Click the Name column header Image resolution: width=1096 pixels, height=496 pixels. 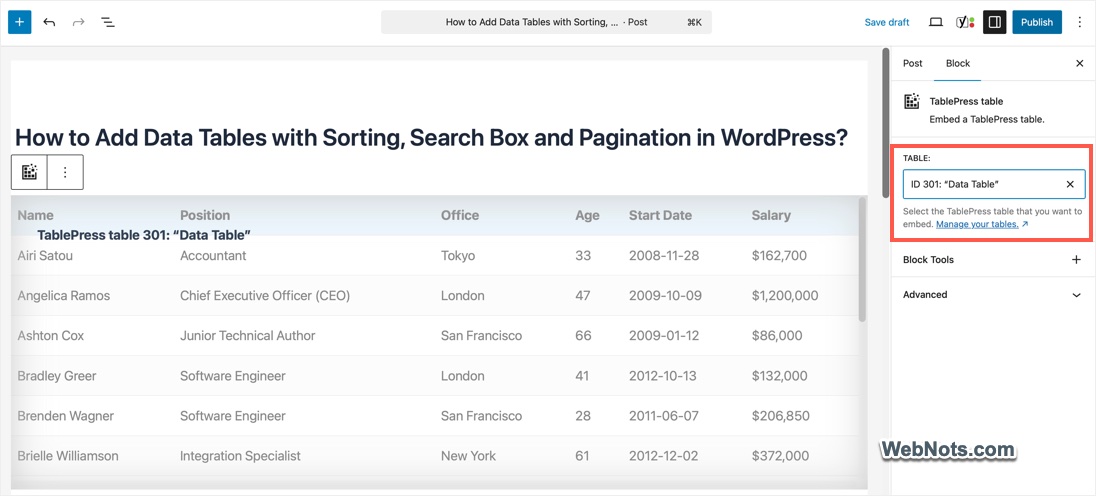pyautogui.click(x=35, y=215)
